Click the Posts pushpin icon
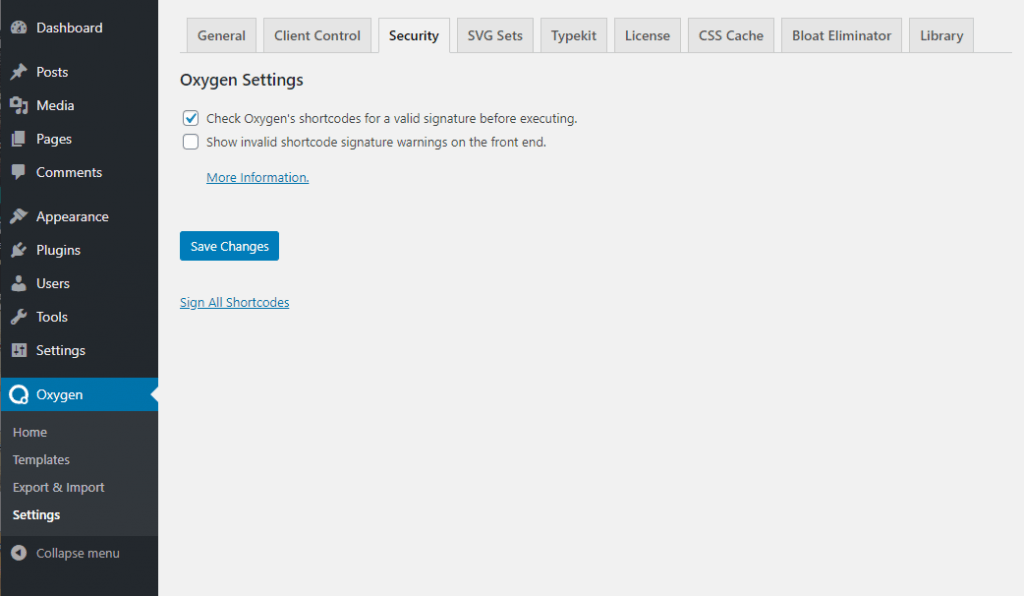Viewport: 1024px width, 596px height. click(18, 72)
